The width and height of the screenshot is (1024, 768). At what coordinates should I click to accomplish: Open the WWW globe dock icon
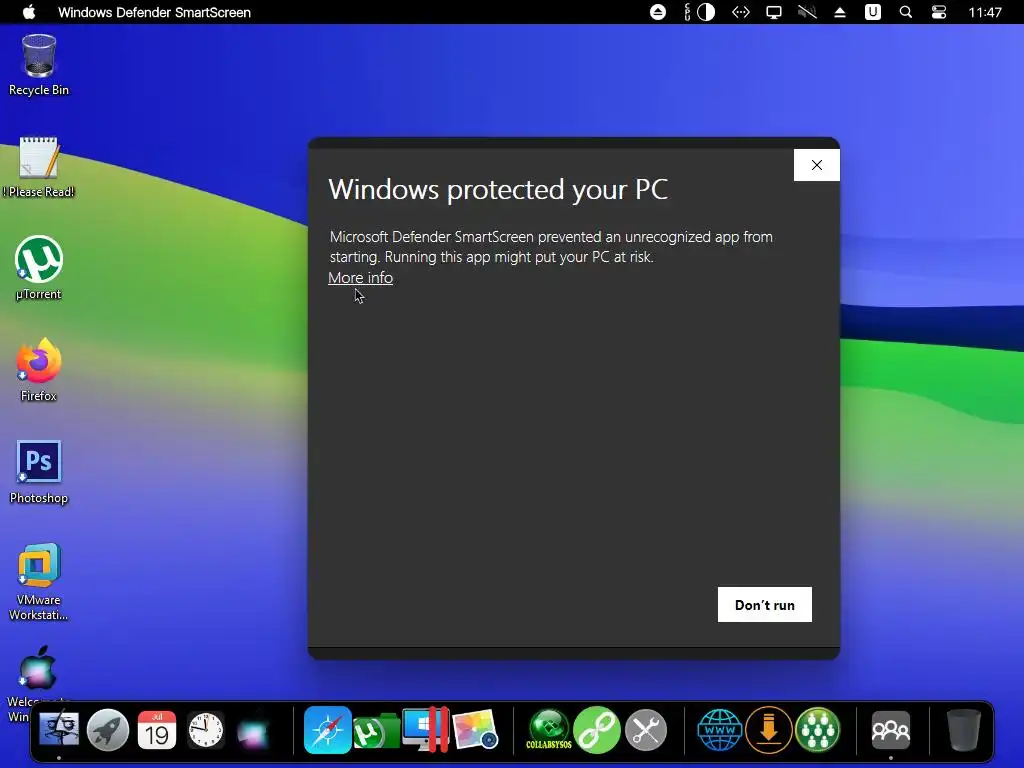[x=720, y=729]
